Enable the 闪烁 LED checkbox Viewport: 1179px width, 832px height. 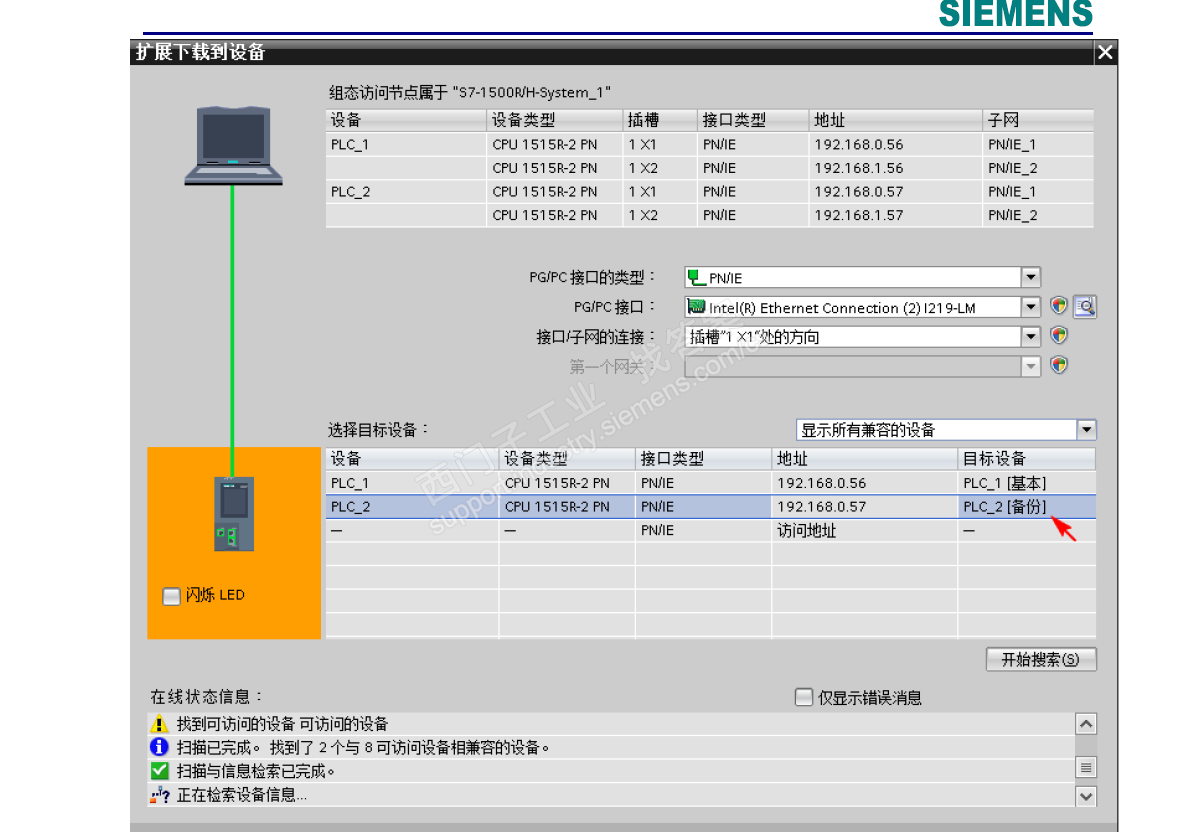click(171, 596)
